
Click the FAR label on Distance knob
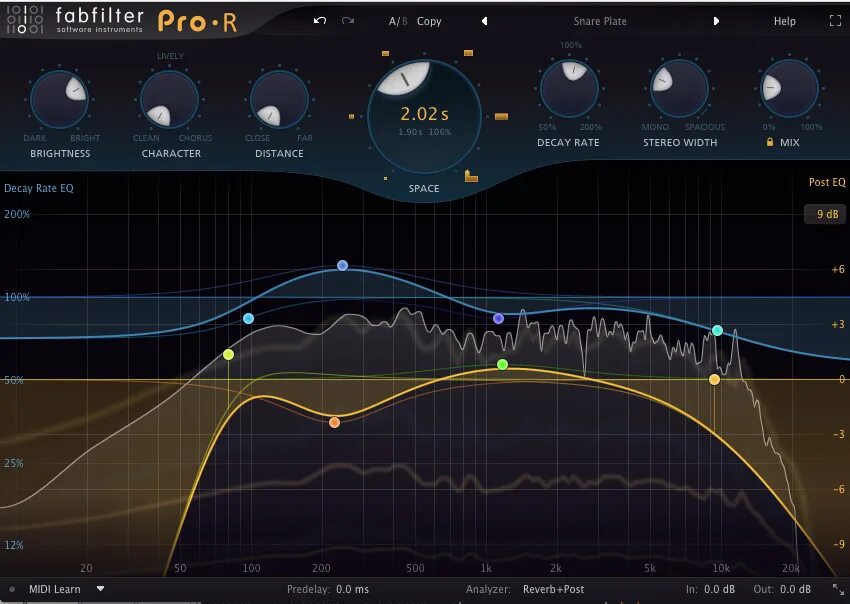point(305,138)
